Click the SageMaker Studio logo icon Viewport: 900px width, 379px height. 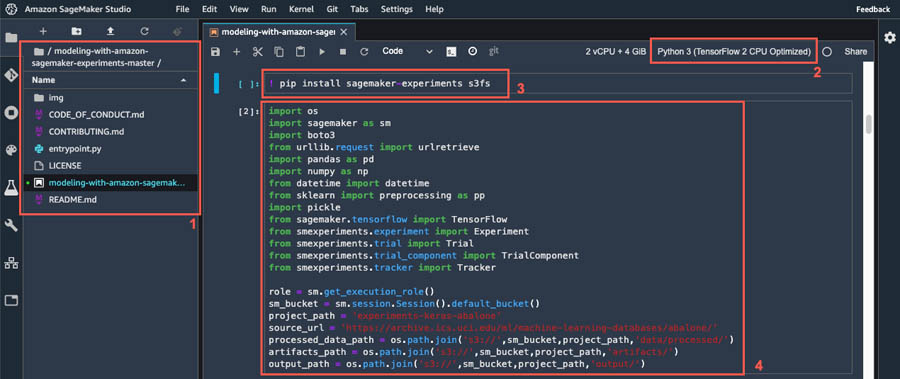coord(11,9)
